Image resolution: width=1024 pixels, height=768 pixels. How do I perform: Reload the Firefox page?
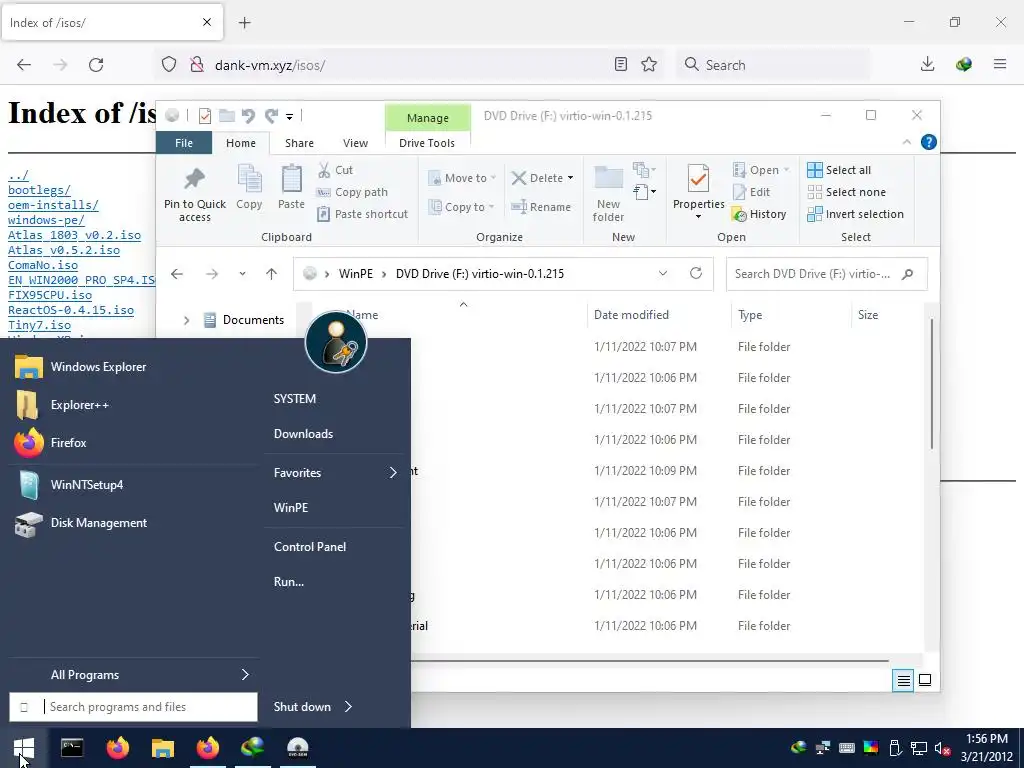pyautogui.click(x=96, y=65)
